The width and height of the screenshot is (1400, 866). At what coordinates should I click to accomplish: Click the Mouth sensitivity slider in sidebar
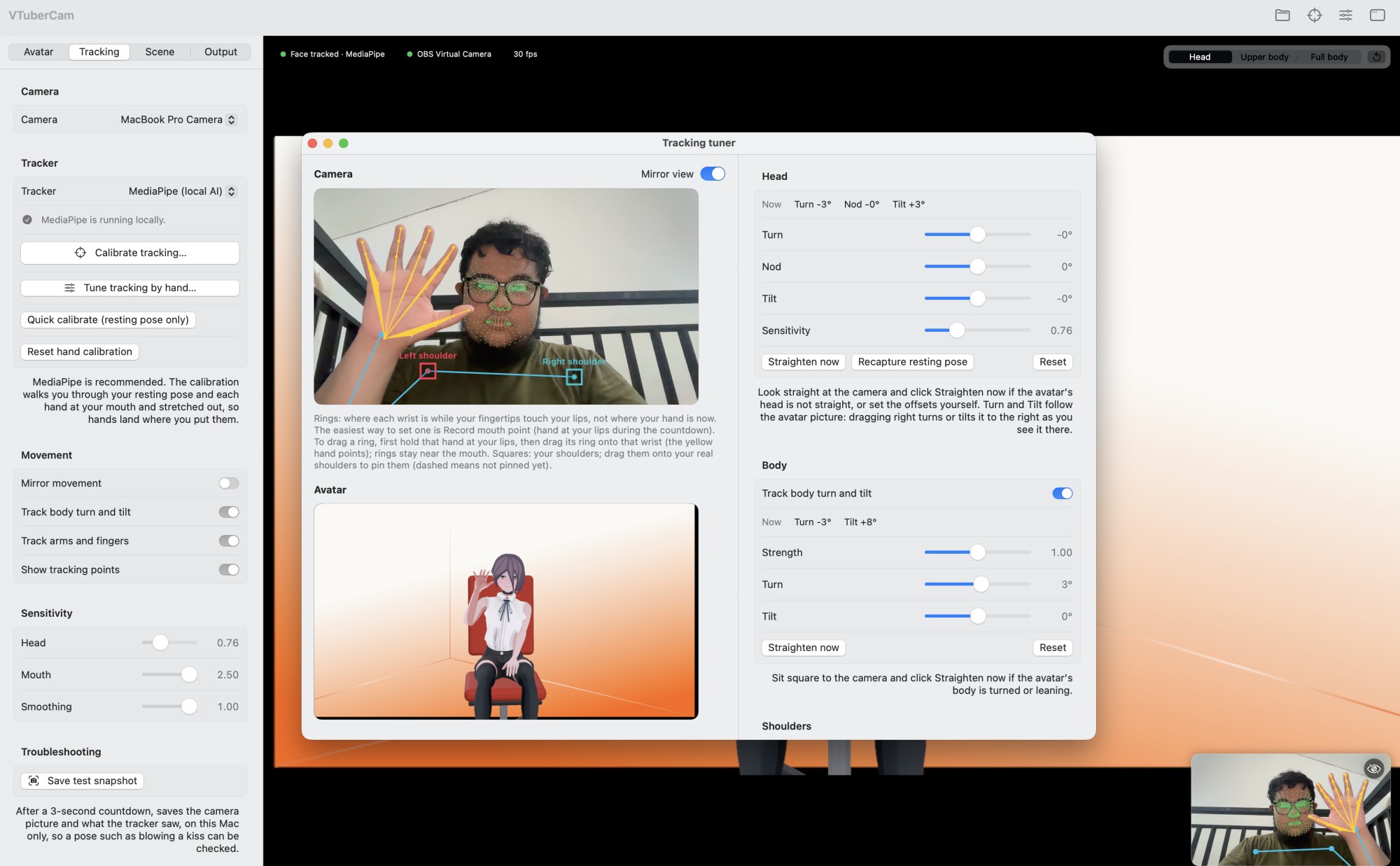point(169,675)
